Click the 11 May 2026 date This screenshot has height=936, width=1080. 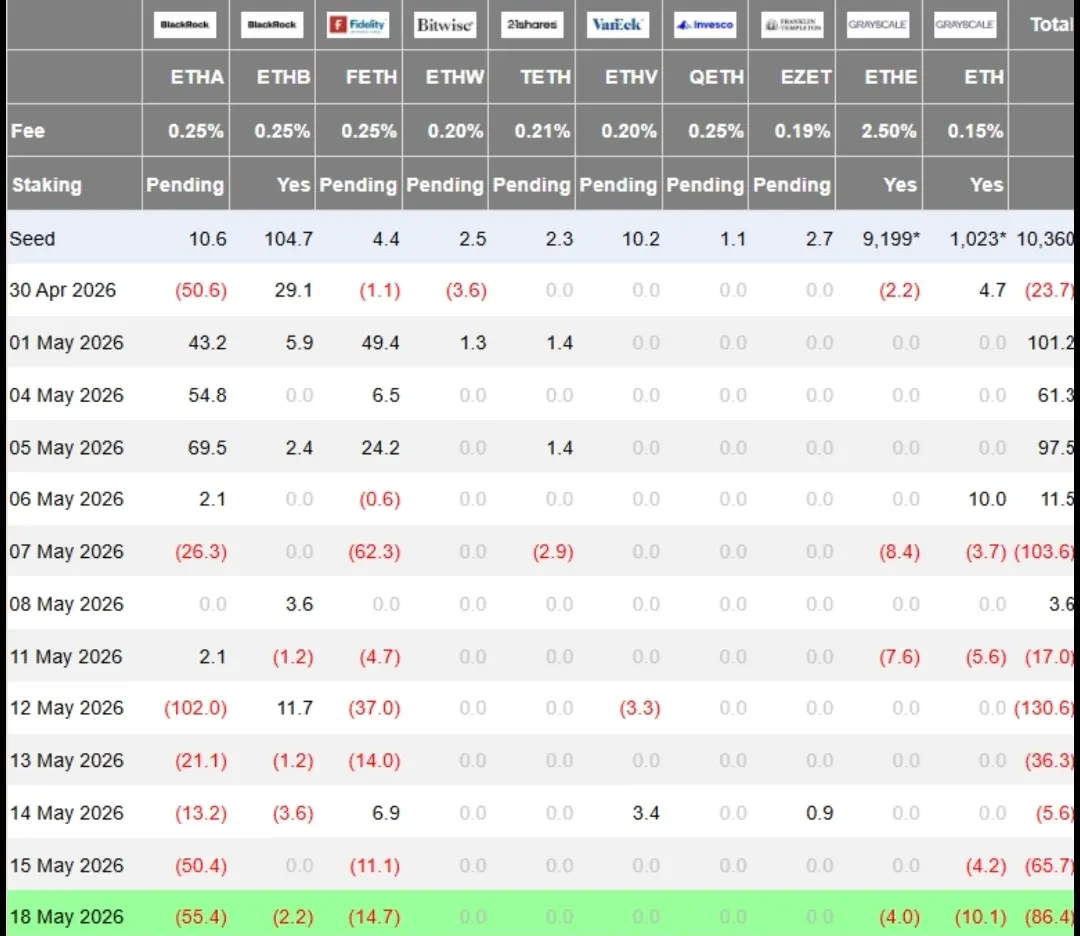coord(65,656)
